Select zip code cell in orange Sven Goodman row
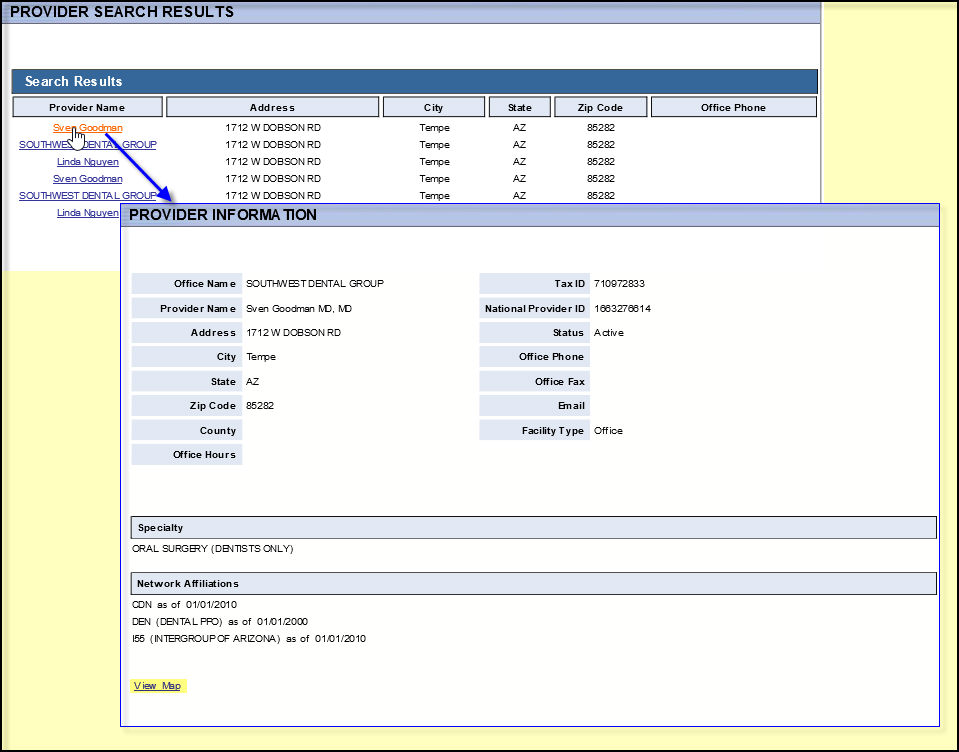This screenshot has height=752, width=959. [x=601, y=128]
